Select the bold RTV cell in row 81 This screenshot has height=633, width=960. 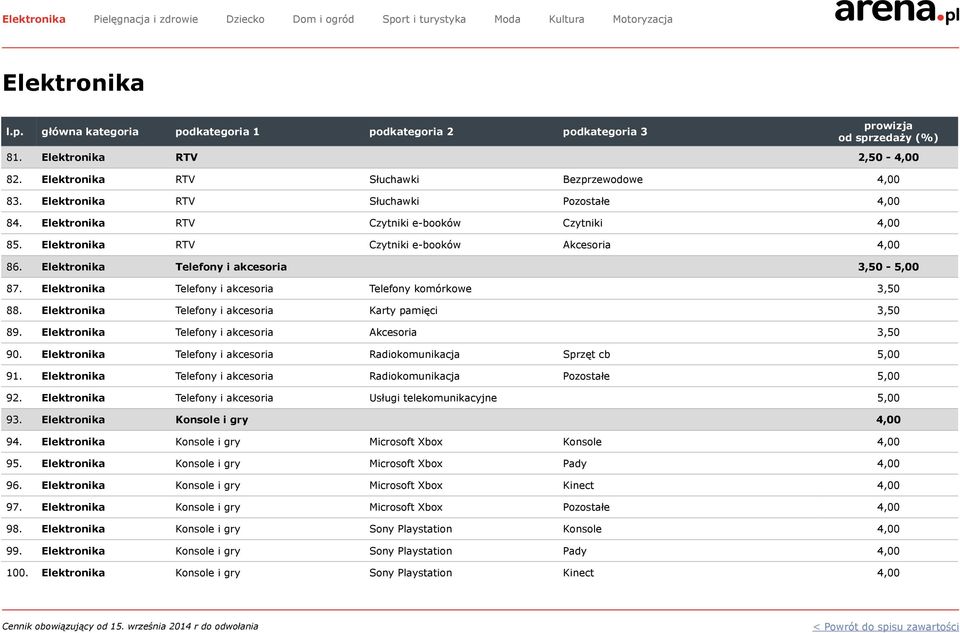pos(186,157)
